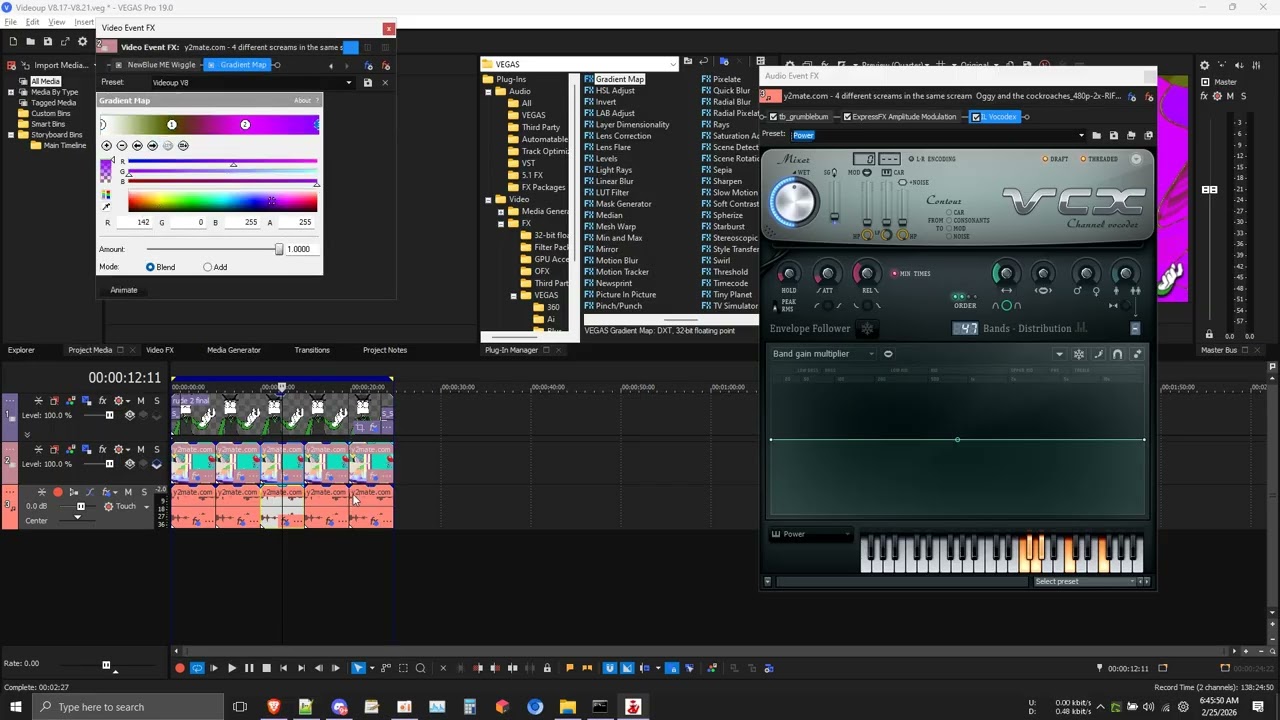Expand track 1 layers with the double chevron
Viewport: 1280px width, 720px height.
coord(27,434)
